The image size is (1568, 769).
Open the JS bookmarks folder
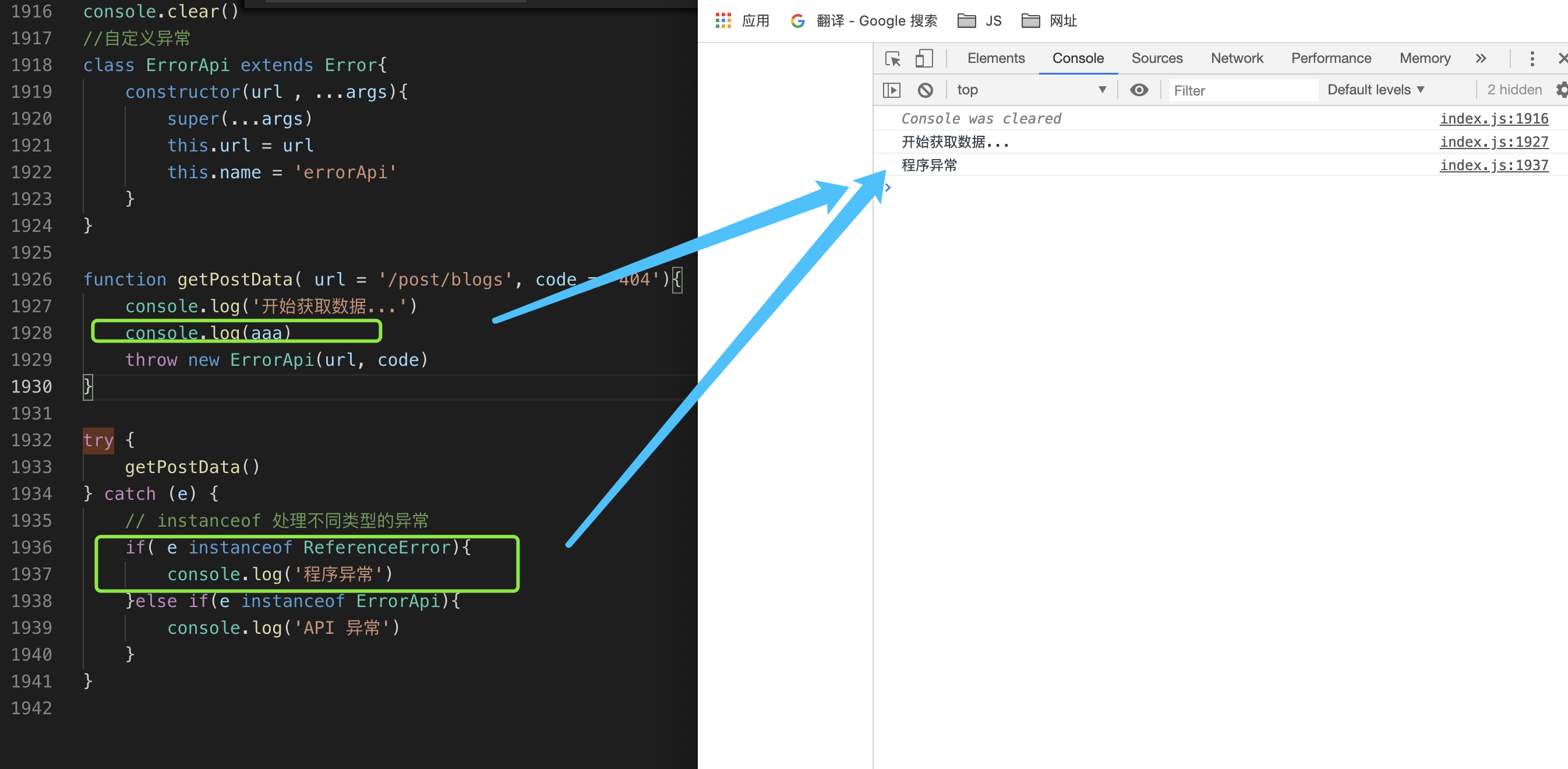979,21
